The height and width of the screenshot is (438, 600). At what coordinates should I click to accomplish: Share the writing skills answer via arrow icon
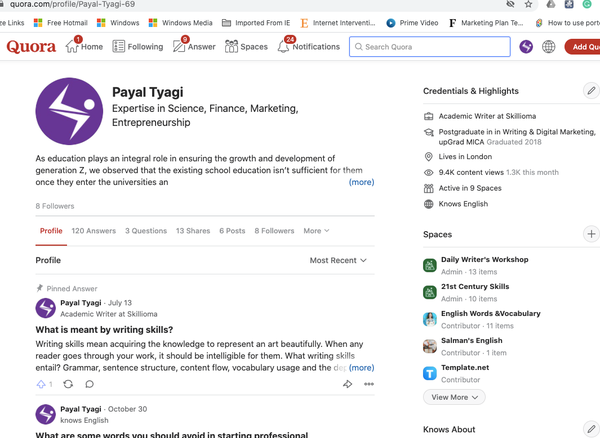(347, 384)
